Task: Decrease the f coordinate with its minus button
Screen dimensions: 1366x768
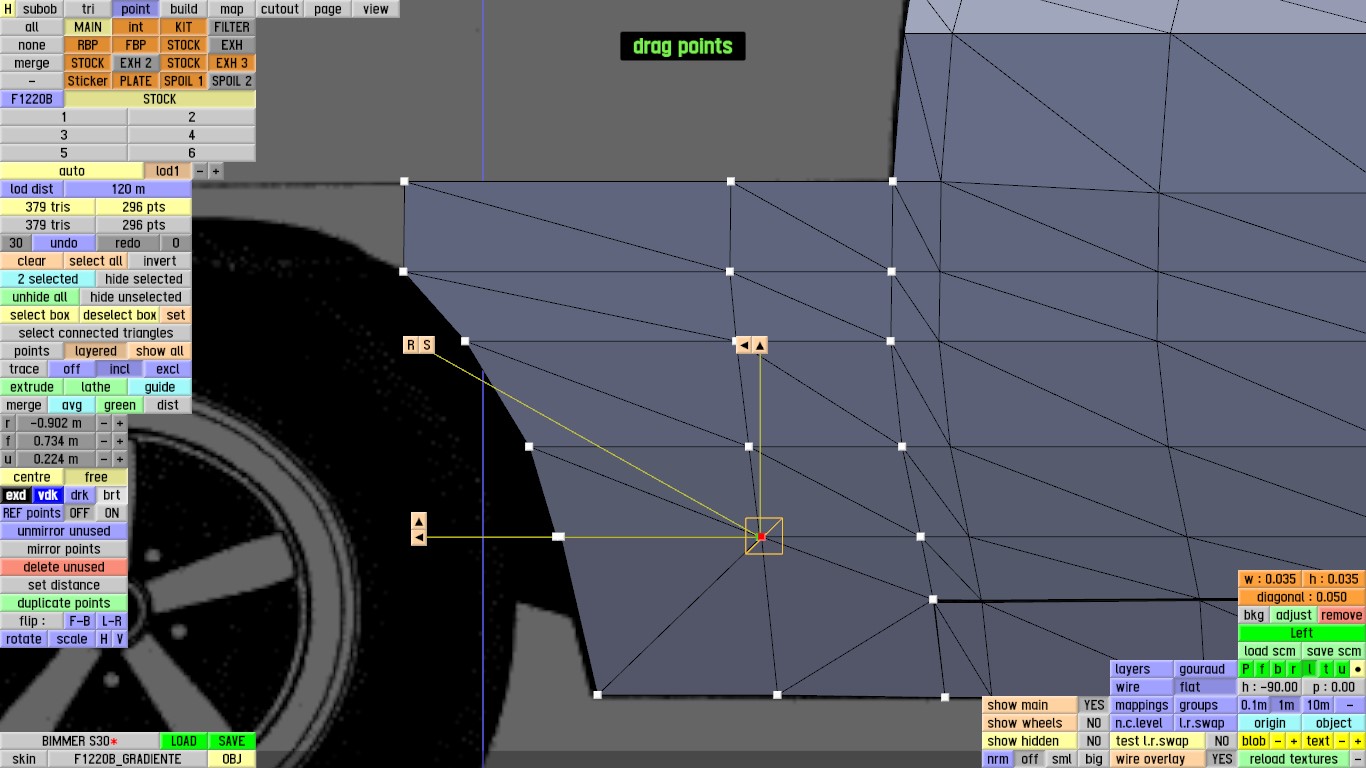Action: coord(103,441)
